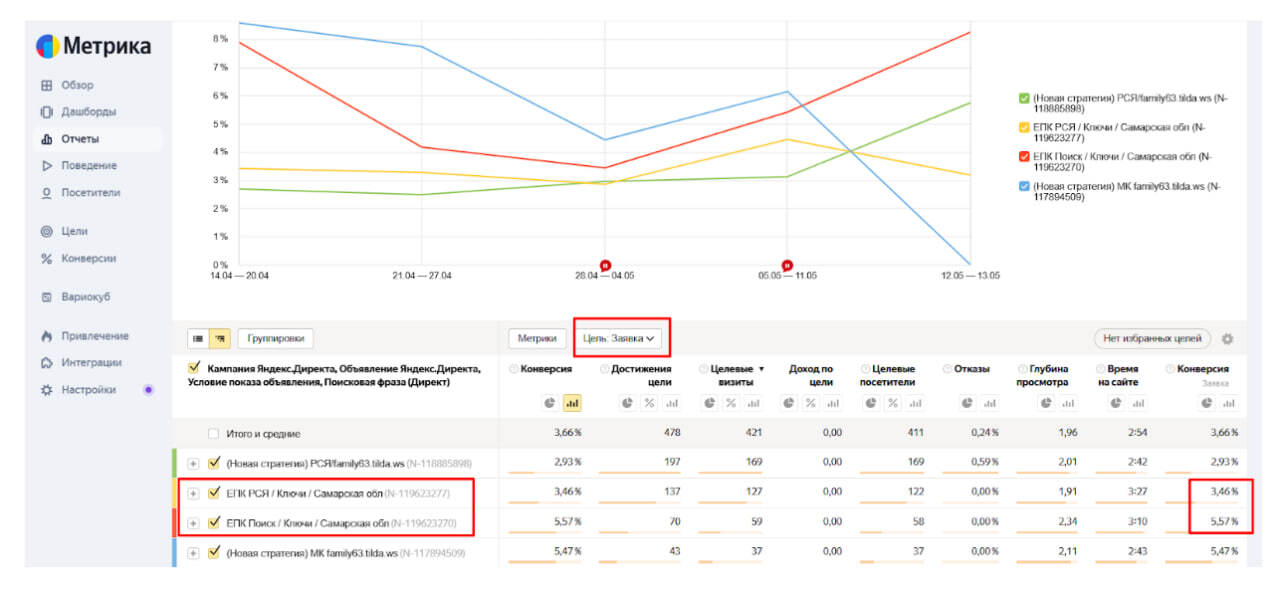Click the Посетители person icon
Image resolution: width=1280 pixels, height=595 pixels.
click(x=46, y=193)
